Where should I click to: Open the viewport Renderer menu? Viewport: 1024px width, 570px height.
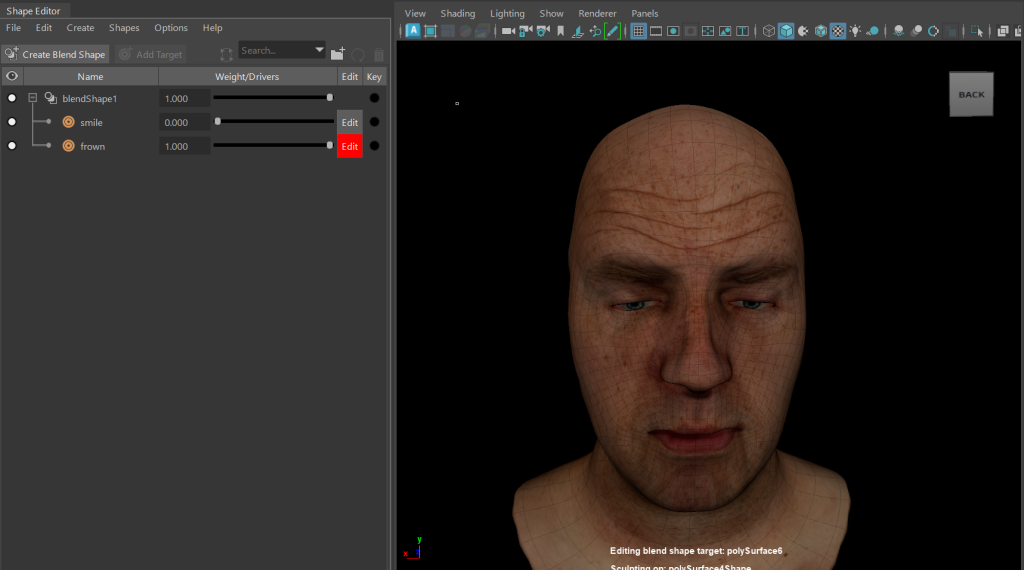pos(597,14)
